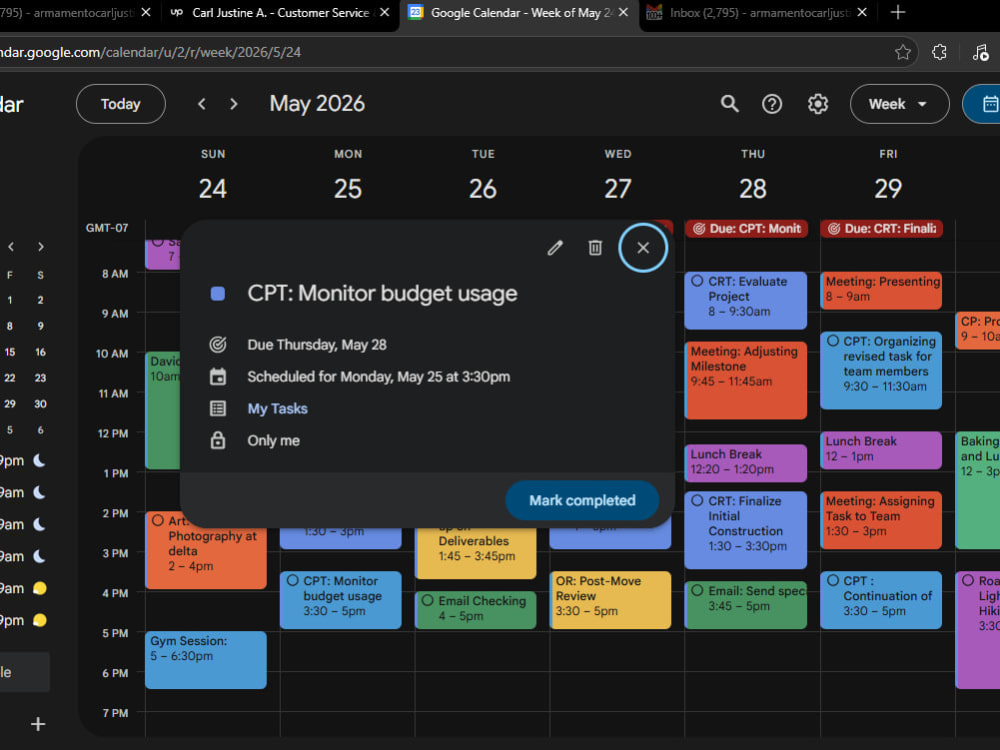Delete the task using the trash icon
Image resolution: width=1000 pixels, height=750 pixels.
594,247
